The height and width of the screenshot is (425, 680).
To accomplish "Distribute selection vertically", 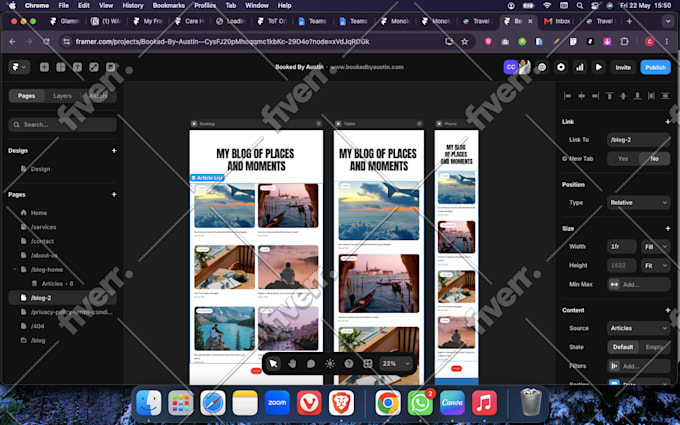I will 665,96.
